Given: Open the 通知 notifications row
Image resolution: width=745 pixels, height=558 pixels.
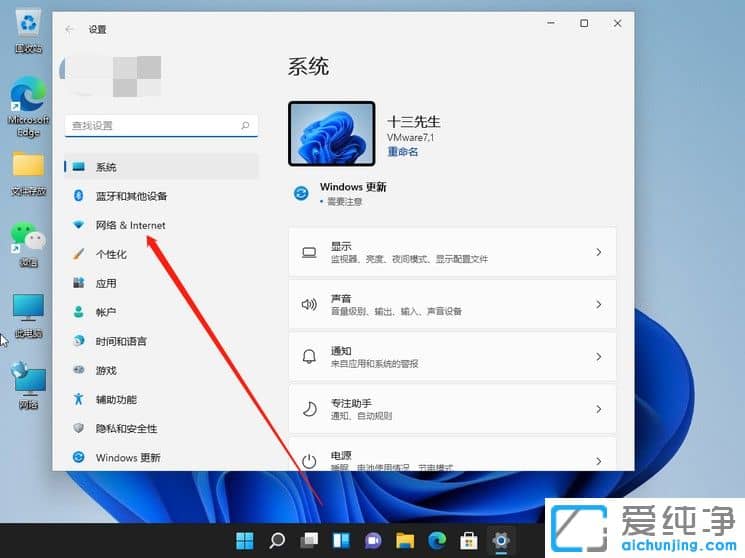Looking at the screenshot, I should coord(452,356).
